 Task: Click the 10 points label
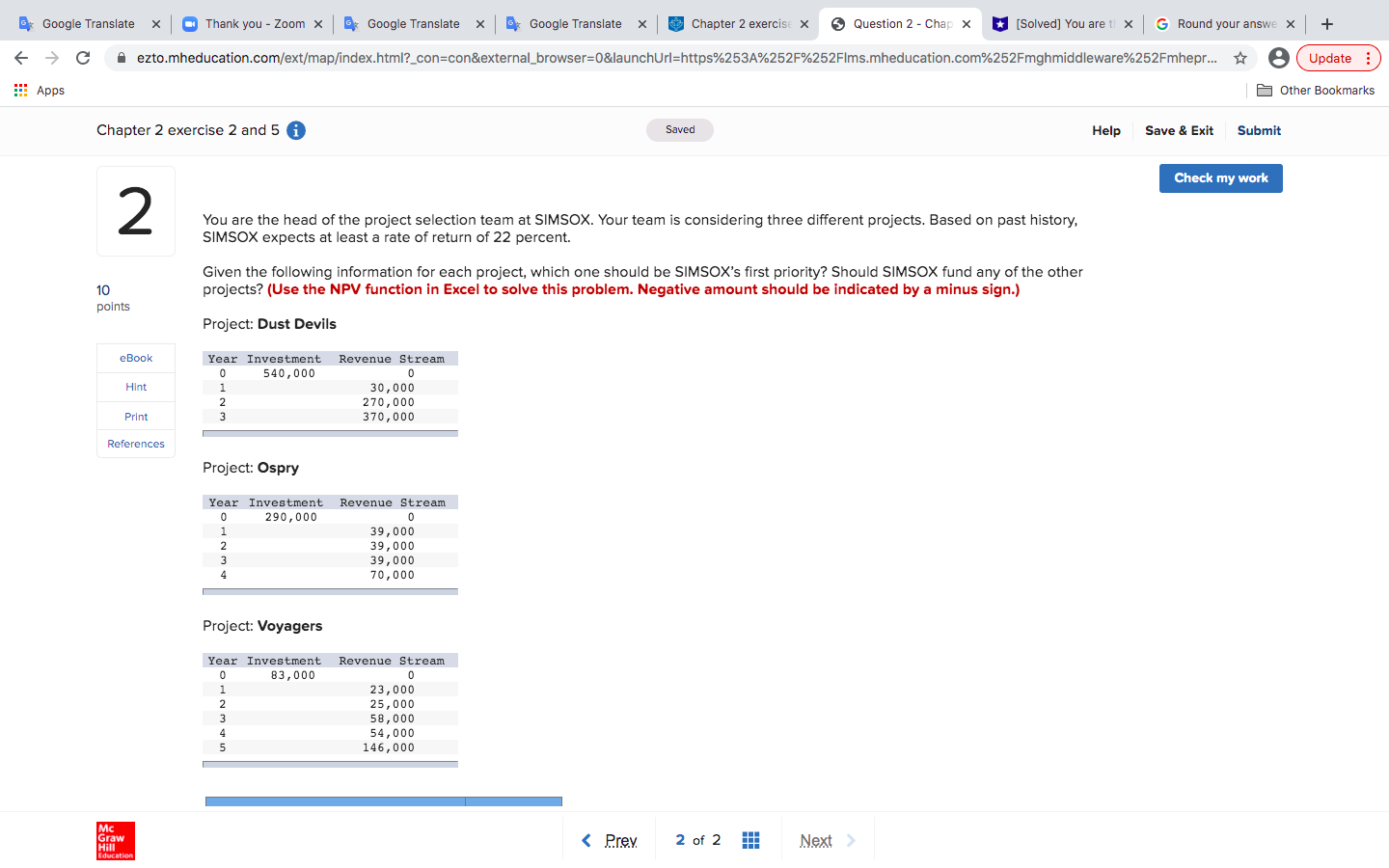pos(113,297)
